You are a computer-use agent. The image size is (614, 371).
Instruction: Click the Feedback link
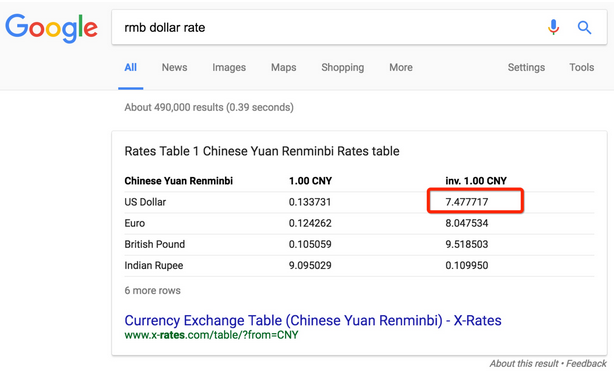point(586,364)
